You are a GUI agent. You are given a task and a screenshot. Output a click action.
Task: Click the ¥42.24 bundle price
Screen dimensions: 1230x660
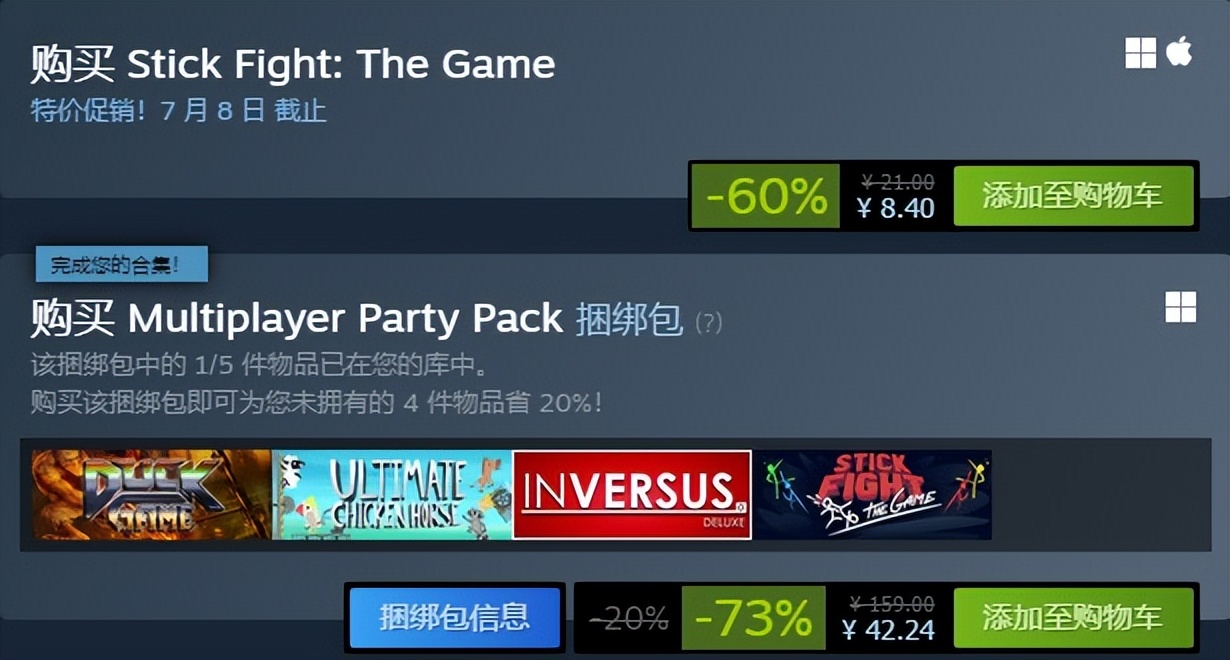coord(888,630)
